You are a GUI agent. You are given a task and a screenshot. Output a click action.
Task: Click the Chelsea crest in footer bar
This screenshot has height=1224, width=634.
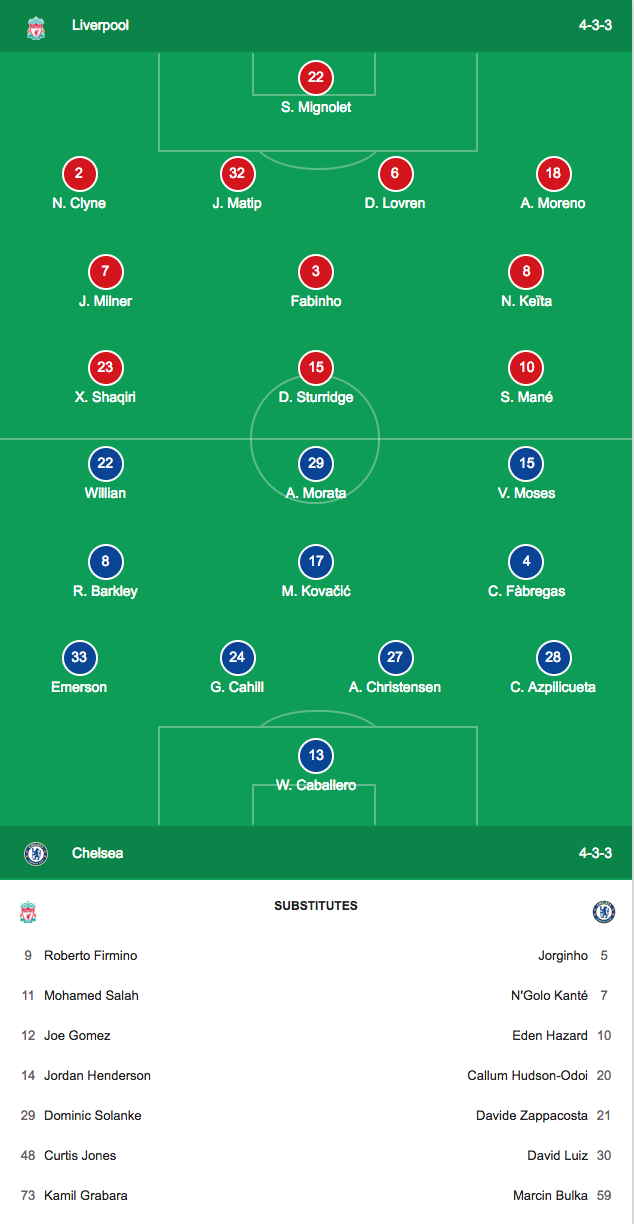pos(36,853)
